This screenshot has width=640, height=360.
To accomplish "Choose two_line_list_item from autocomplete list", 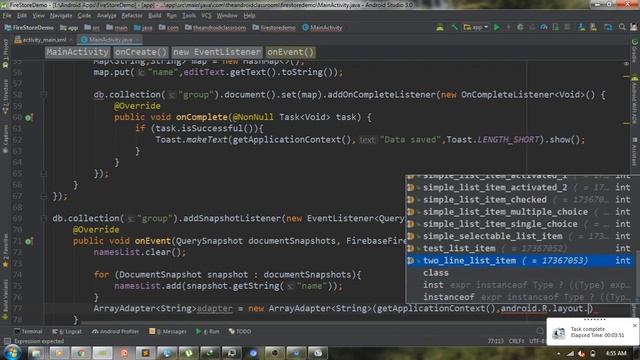I will tap(520, 260).
